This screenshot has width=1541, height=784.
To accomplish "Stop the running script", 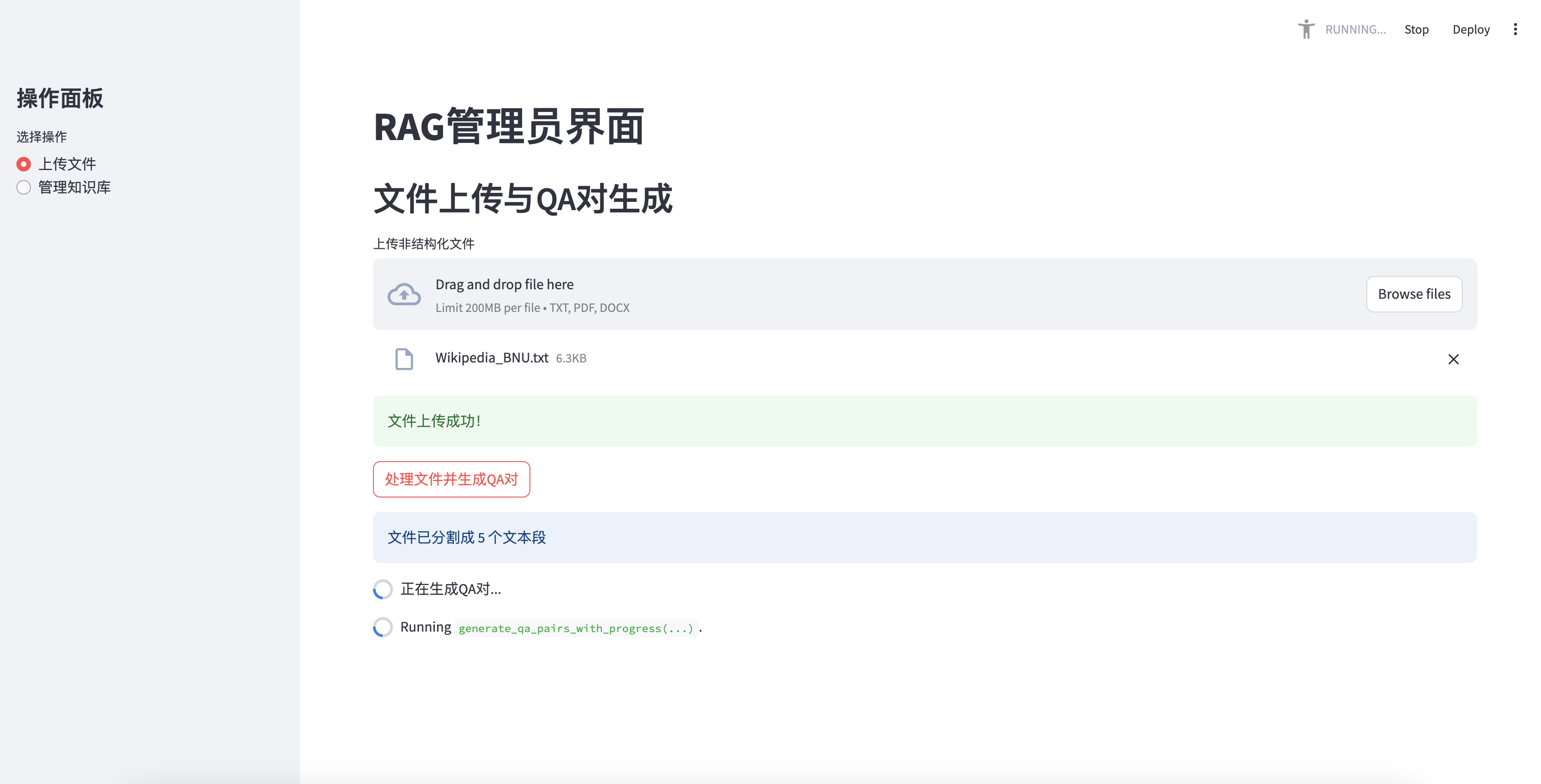I will (x=1416, y=29).
